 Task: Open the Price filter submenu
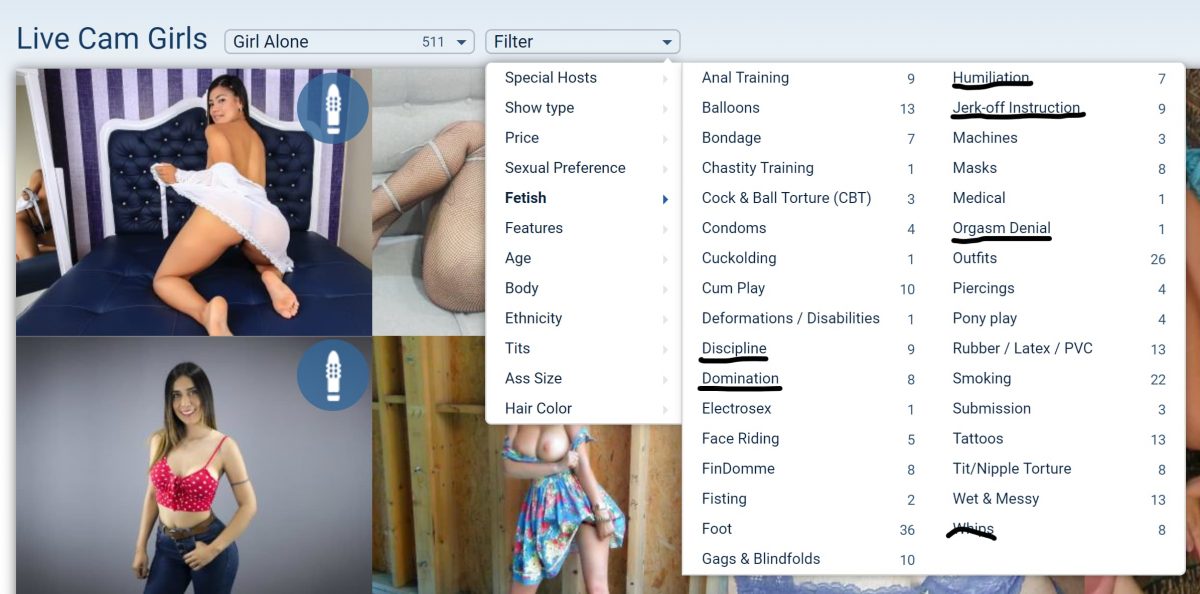585,138
